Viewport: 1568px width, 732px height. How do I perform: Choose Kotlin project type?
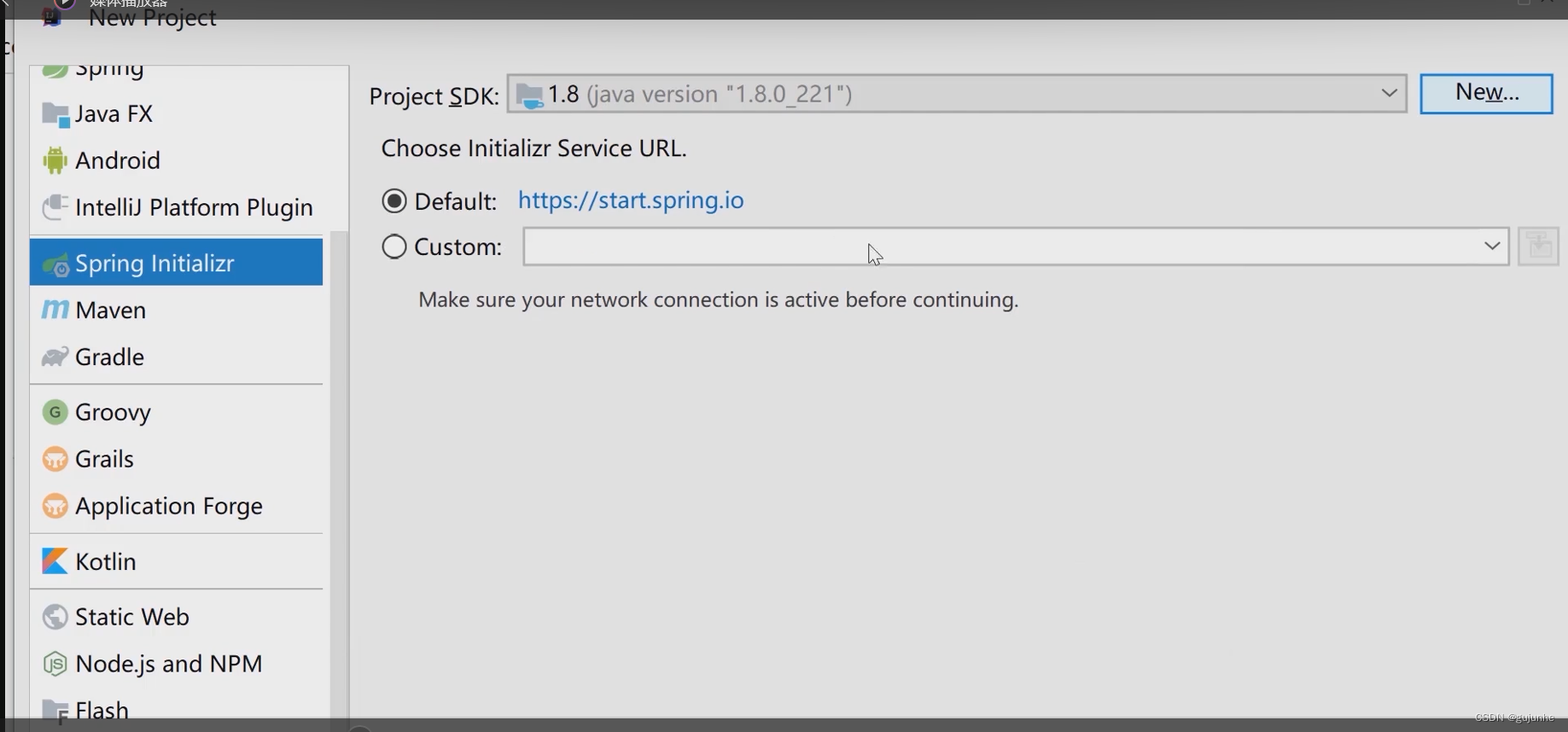pos(176,561)
